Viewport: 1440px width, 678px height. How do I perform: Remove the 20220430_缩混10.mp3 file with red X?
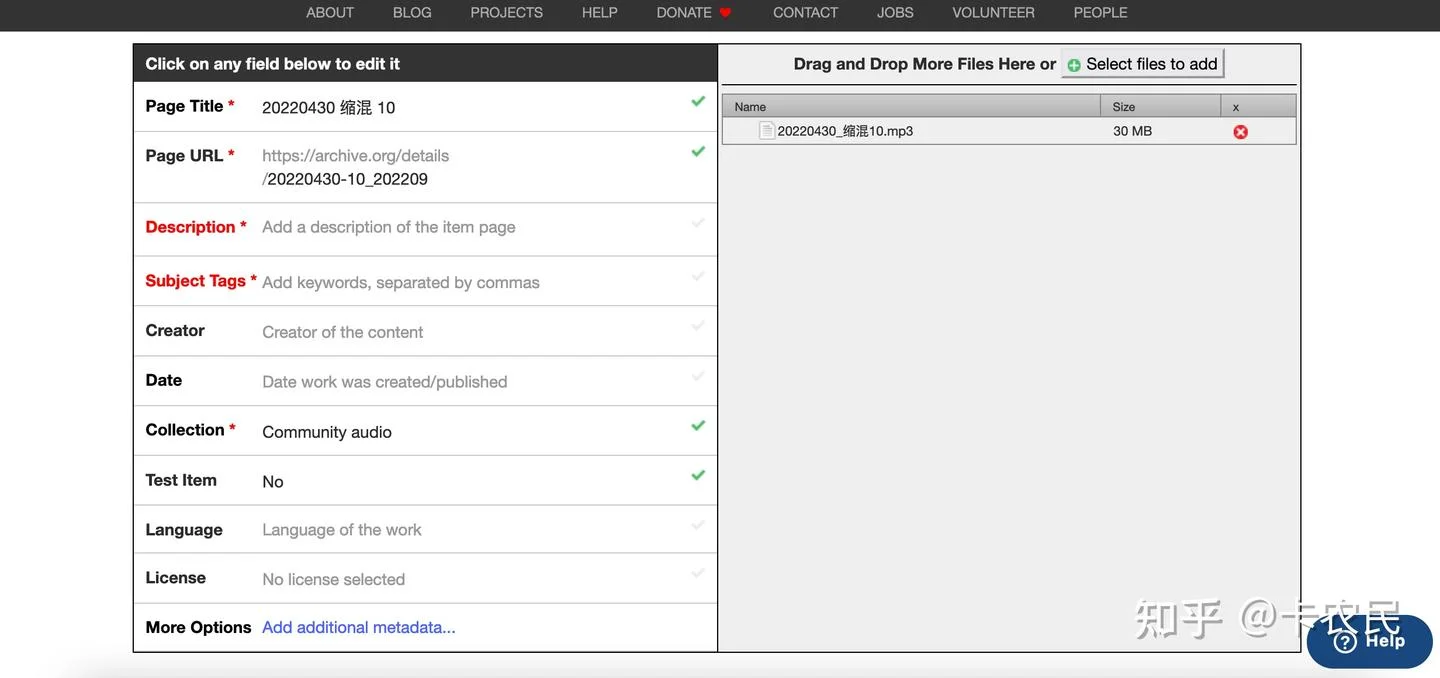(1240, 131)
